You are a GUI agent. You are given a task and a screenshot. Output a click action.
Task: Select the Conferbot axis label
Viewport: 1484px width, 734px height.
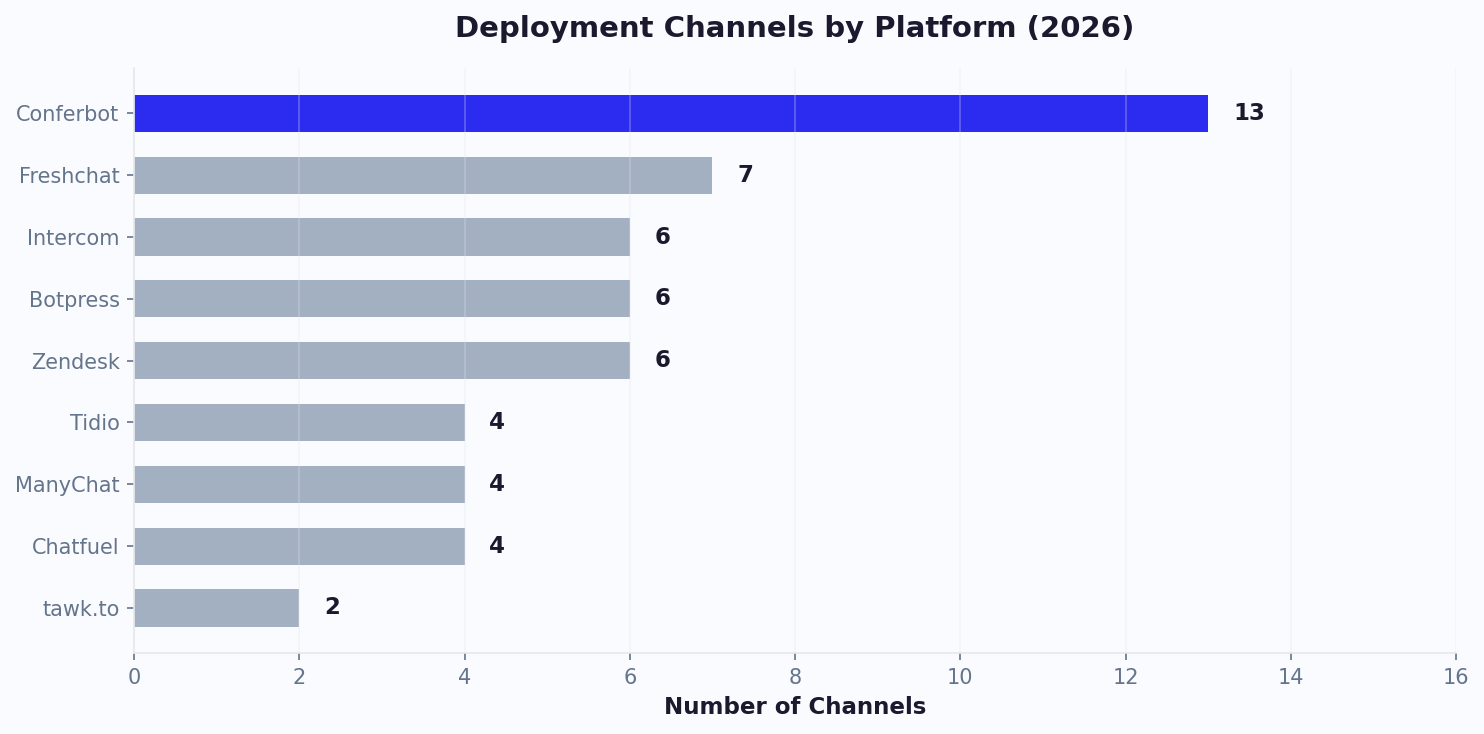(x=68, y=113)
